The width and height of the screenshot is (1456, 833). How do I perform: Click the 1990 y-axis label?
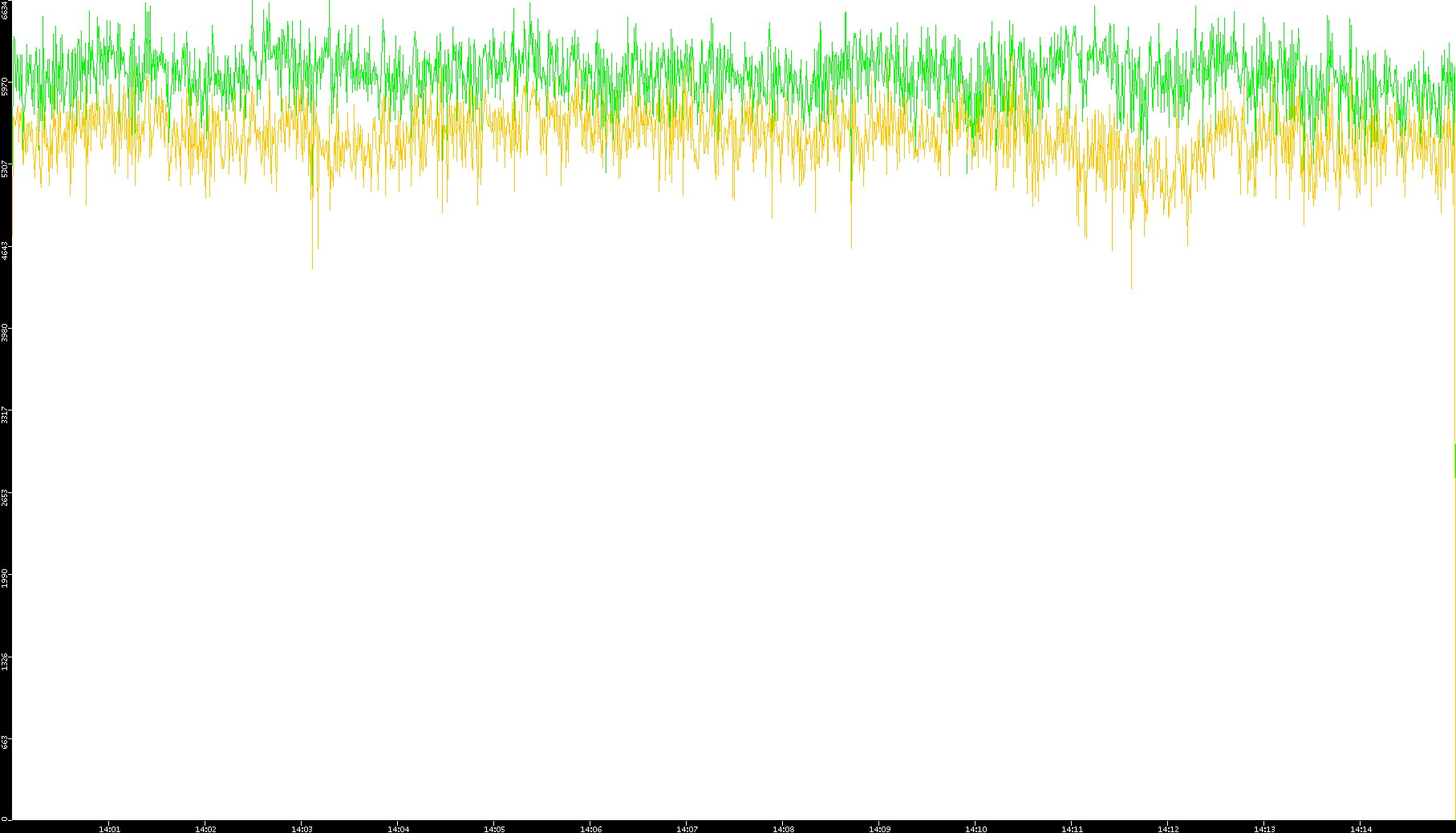pyautogui.click(x=5, y=579)
